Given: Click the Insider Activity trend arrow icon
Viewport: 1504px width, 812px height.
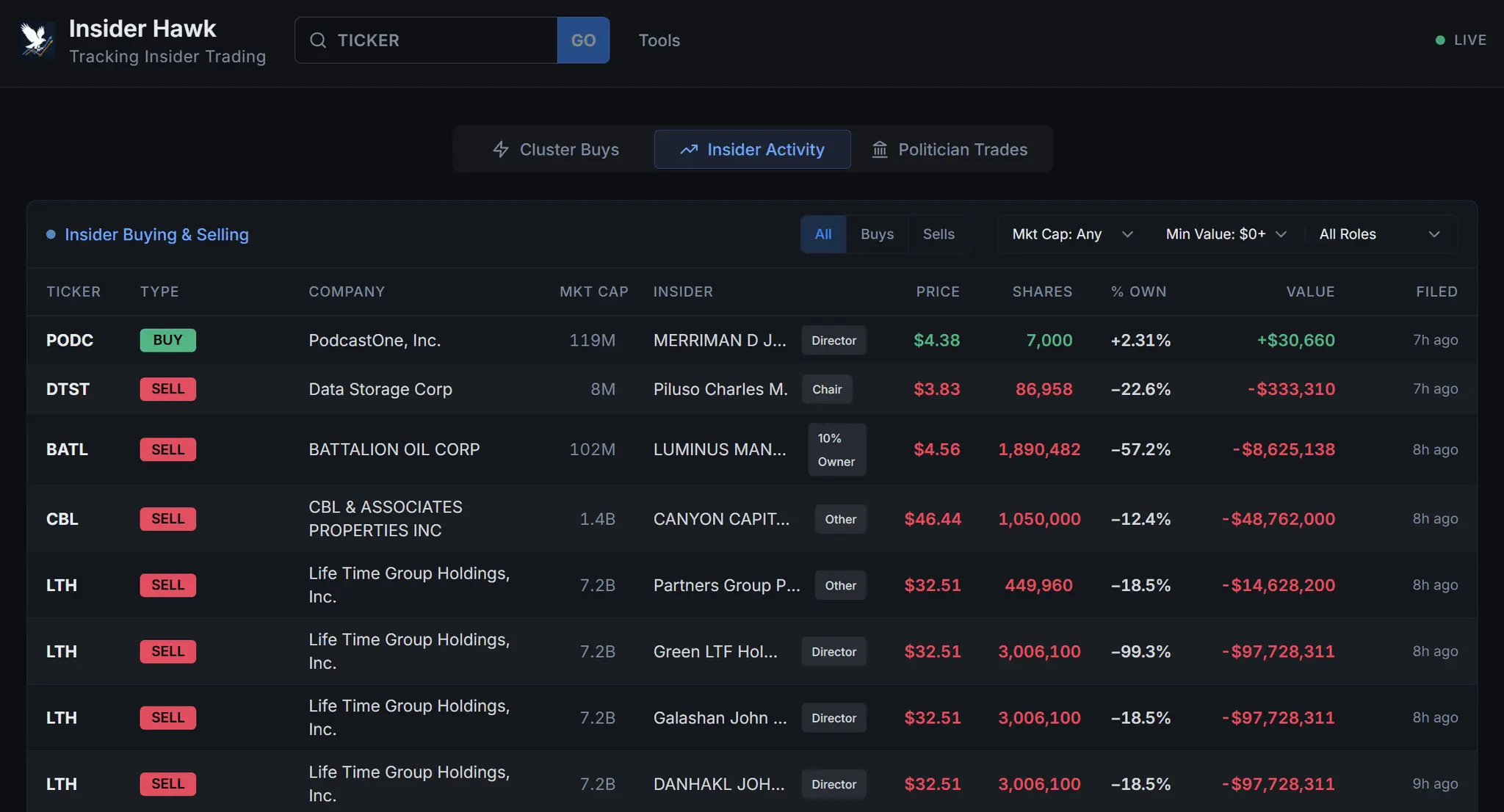Looking at the screenshot, I should coord(689,149).
